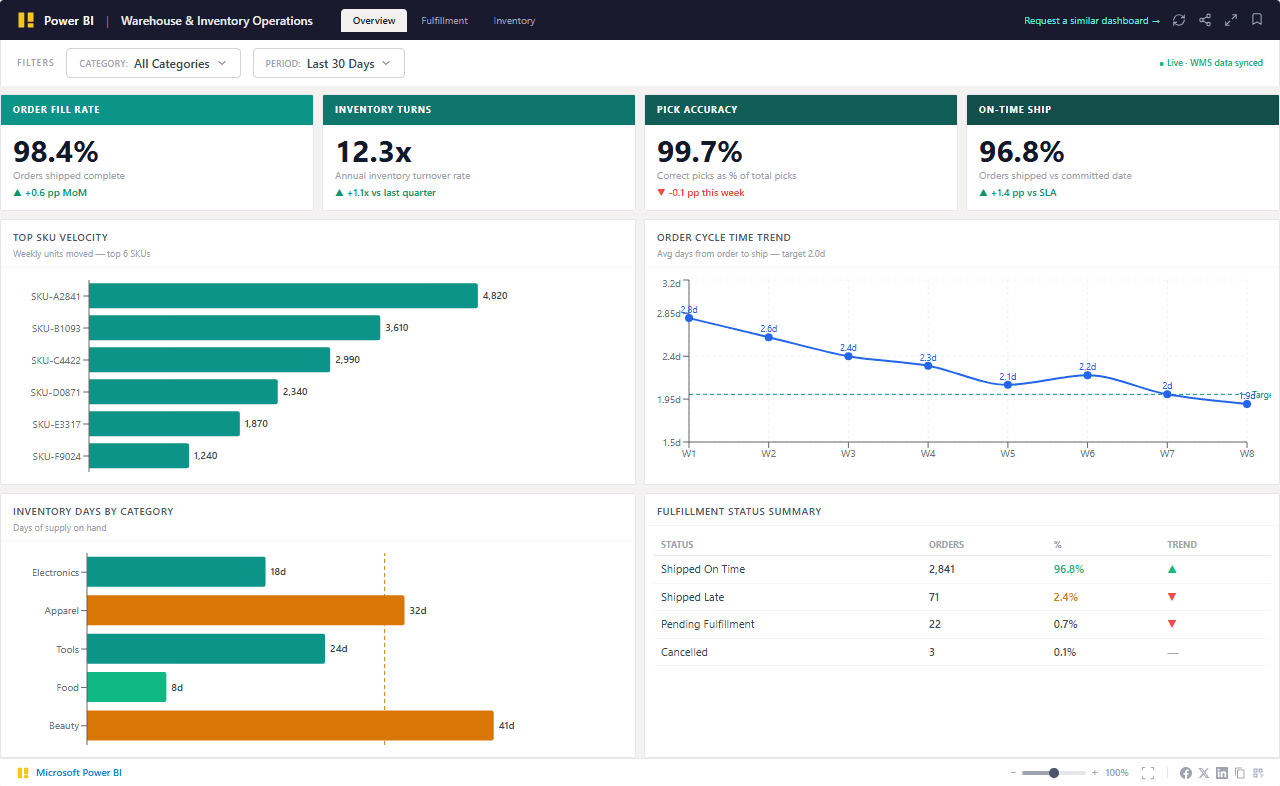The width and height of the screenshot is (1280, 786).
Task: Open the Microsoft Power BI footer link
Action: click(79, 773)
